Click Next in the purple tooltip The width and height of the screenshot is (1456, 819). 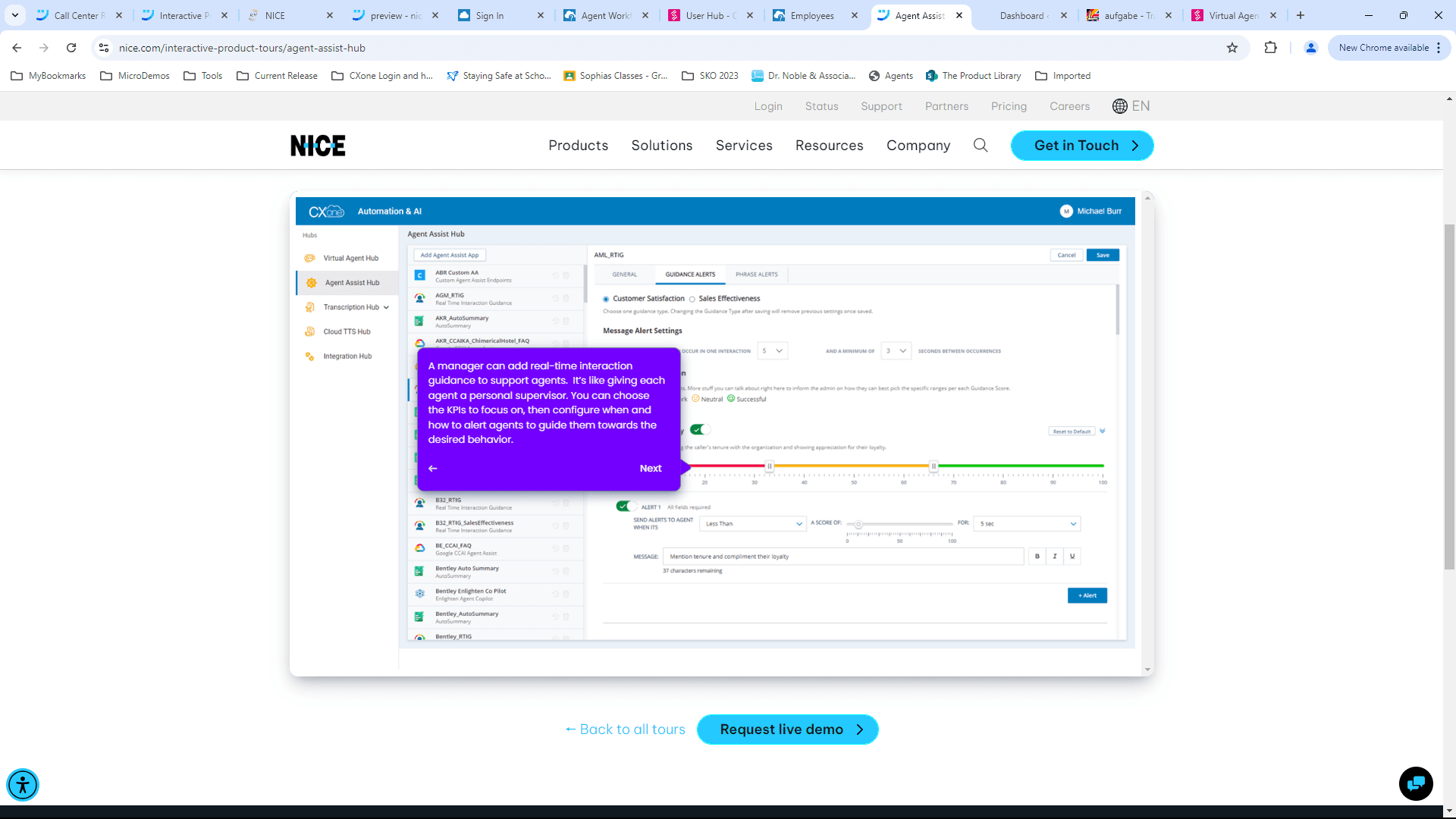pyautogui.click(x=651, y=469)
